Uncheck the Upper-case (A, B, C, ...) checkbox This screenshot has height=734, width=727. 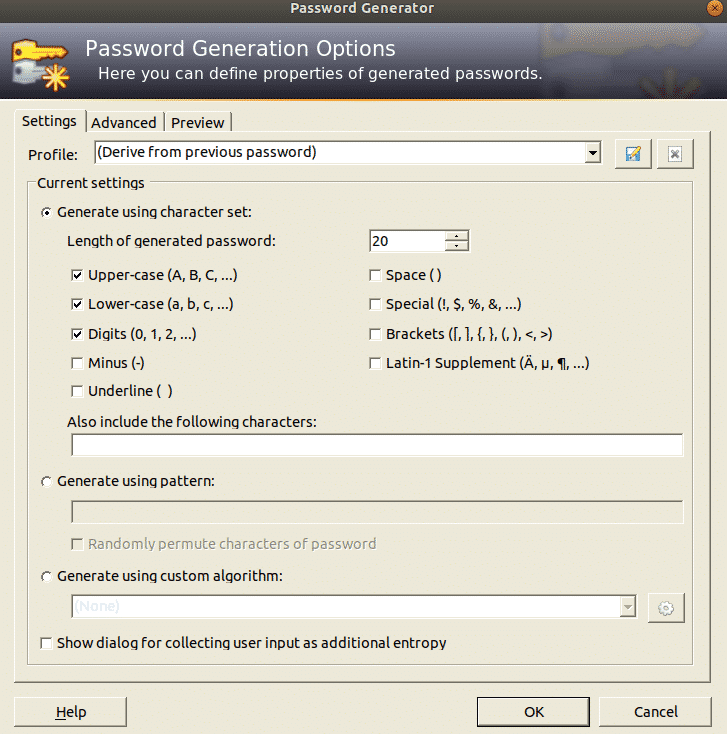(78, 275)
